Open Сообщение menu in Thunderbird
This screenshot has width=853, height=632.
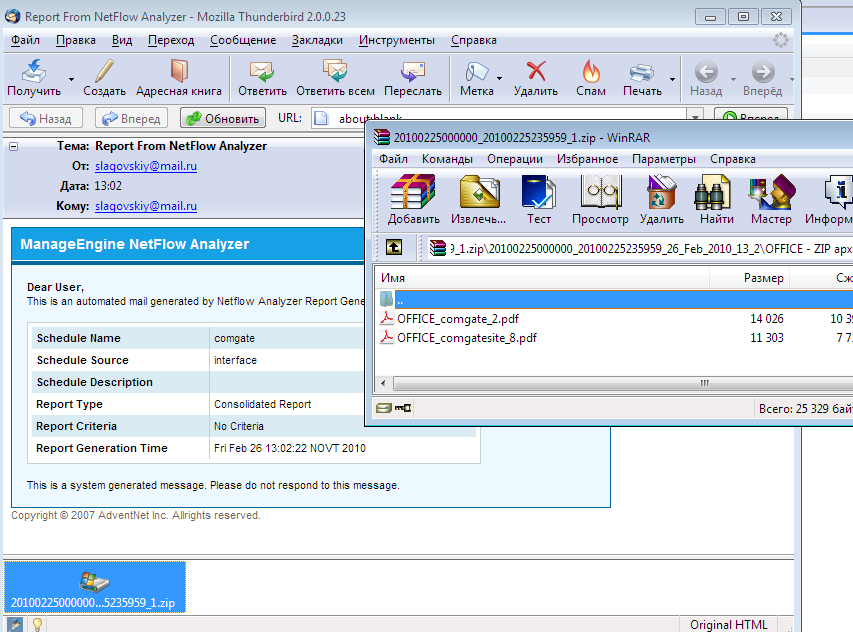pos(243,40)
